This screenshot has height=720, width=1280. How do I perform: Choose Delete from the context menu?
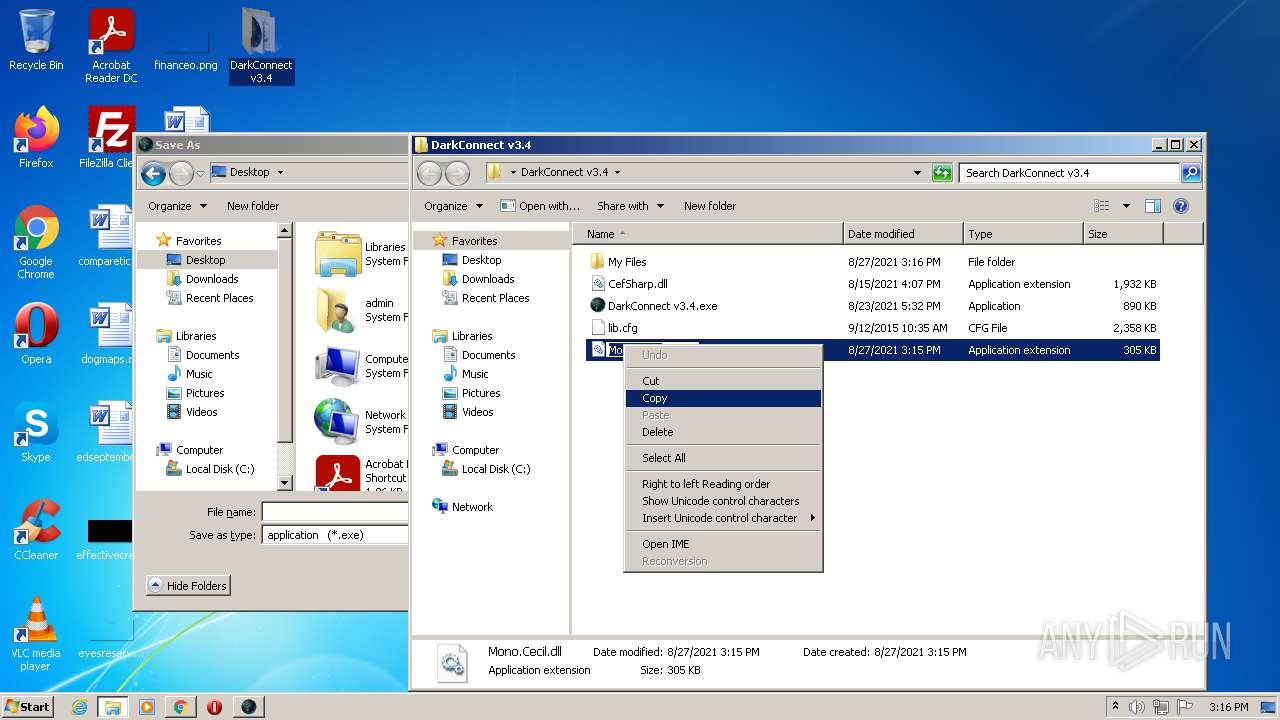point(723,432)
